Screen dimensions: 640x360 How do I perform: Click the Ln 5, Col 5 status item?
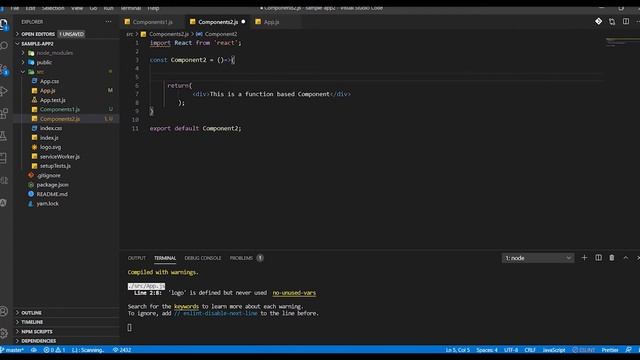click(x=458, y=350)
